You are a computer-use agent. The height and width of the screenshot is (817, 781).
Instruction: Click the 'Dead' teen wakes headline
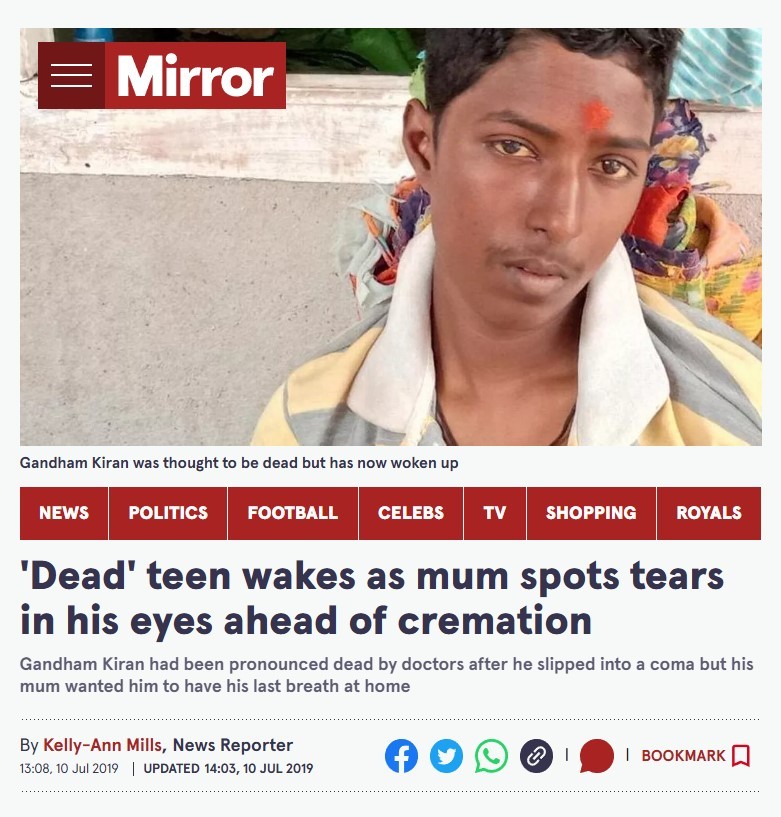click(x=371, y=598)
